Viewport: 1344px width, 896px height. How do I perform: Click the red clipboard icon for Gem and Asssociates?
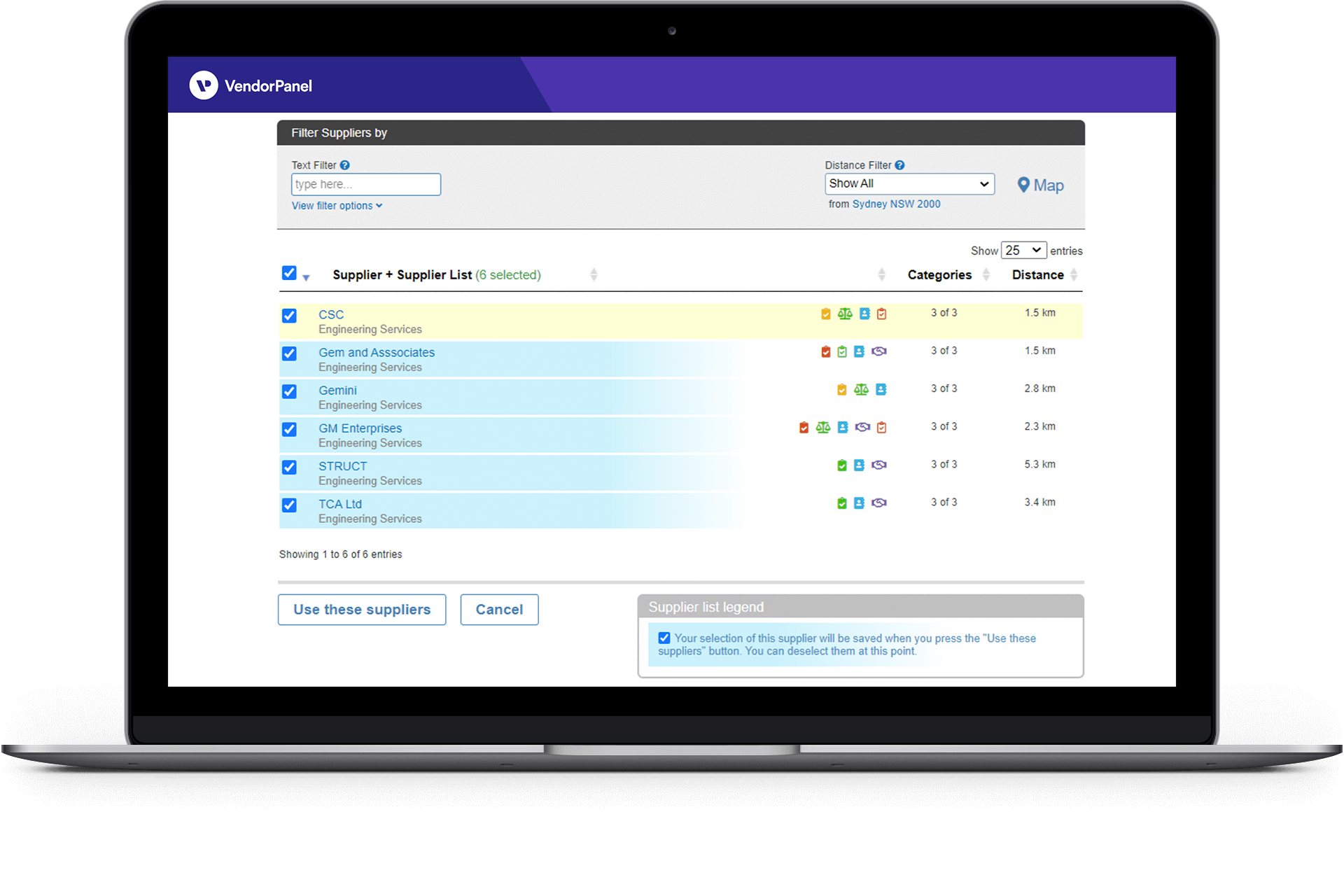click(x=826, y=351)
